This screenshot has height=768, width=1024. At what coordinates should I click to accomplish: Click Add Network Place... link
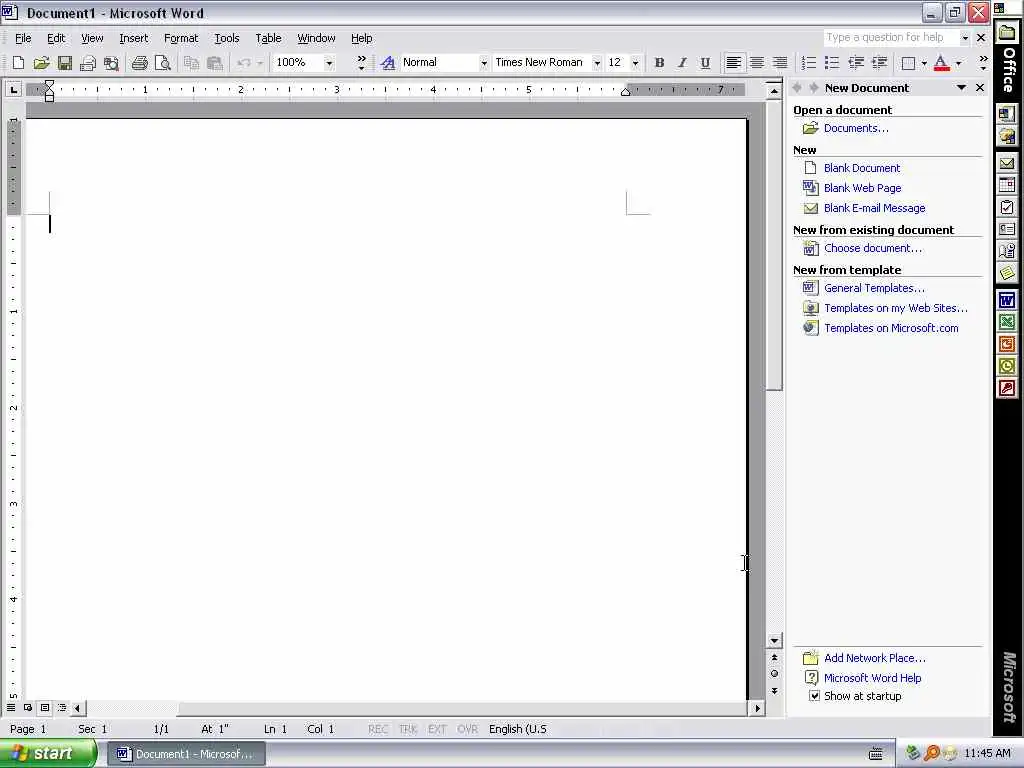[874, 658]
